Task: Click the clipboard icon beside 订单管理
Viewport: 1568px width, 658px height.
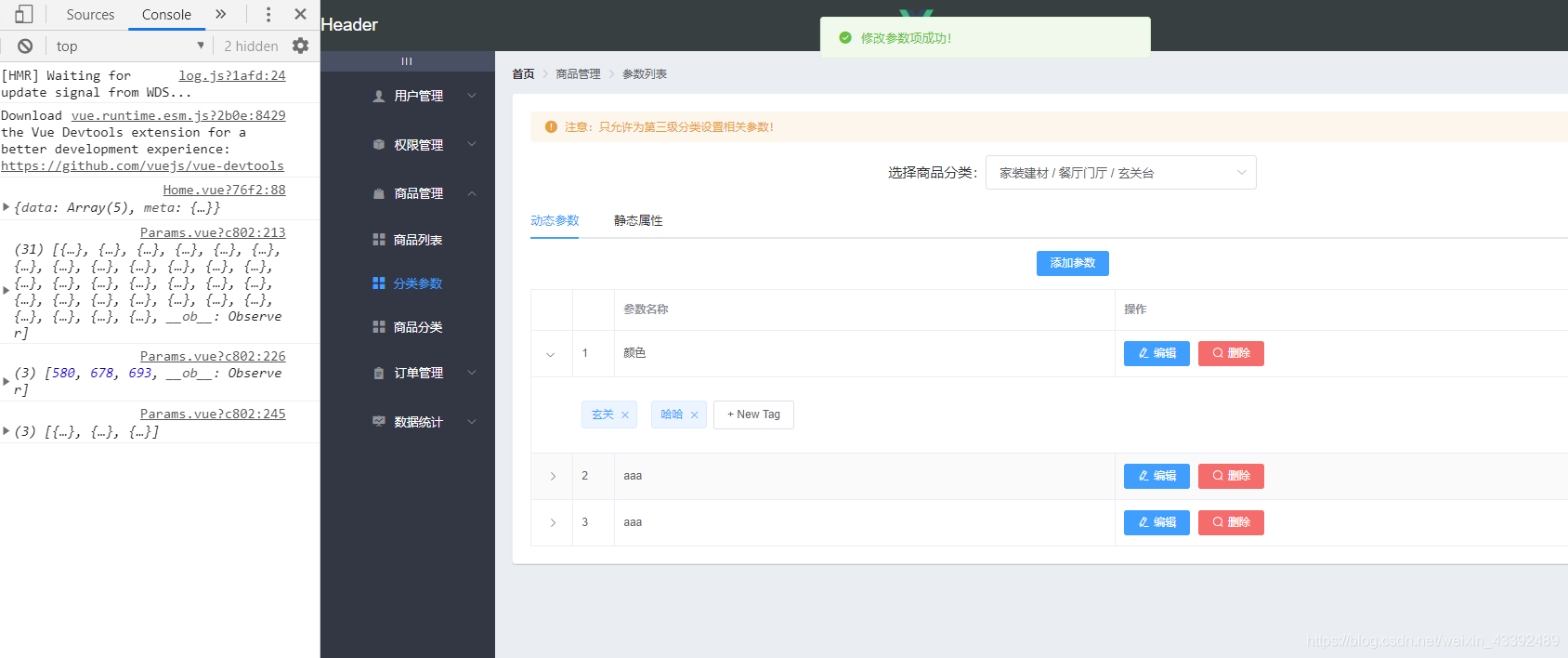Action: (379, 373)
